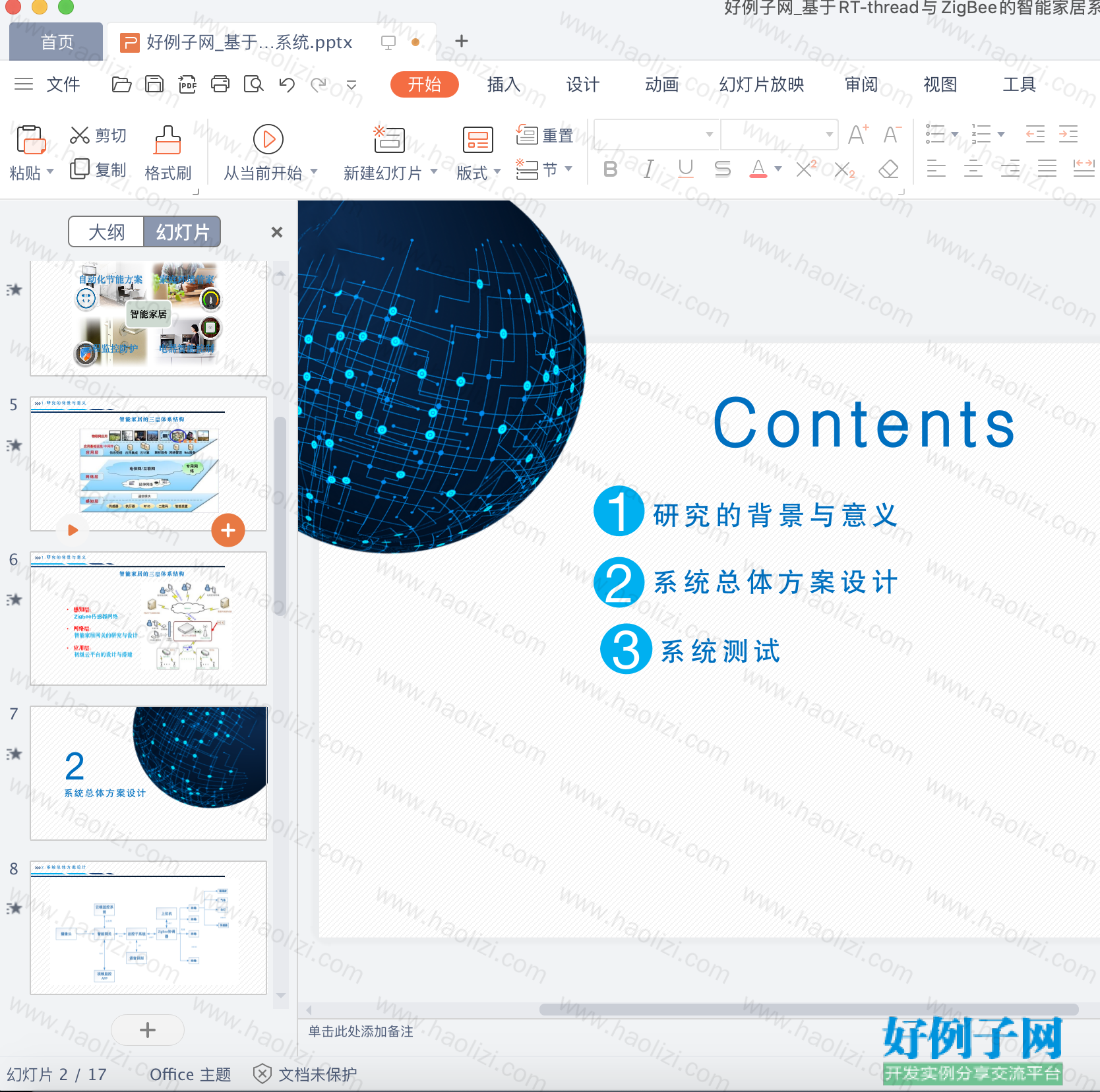This screenshot has width=1100, height=1092.
Task: Toggle superscript formatting
Action: pyautogui.click(x=807, y=169)
